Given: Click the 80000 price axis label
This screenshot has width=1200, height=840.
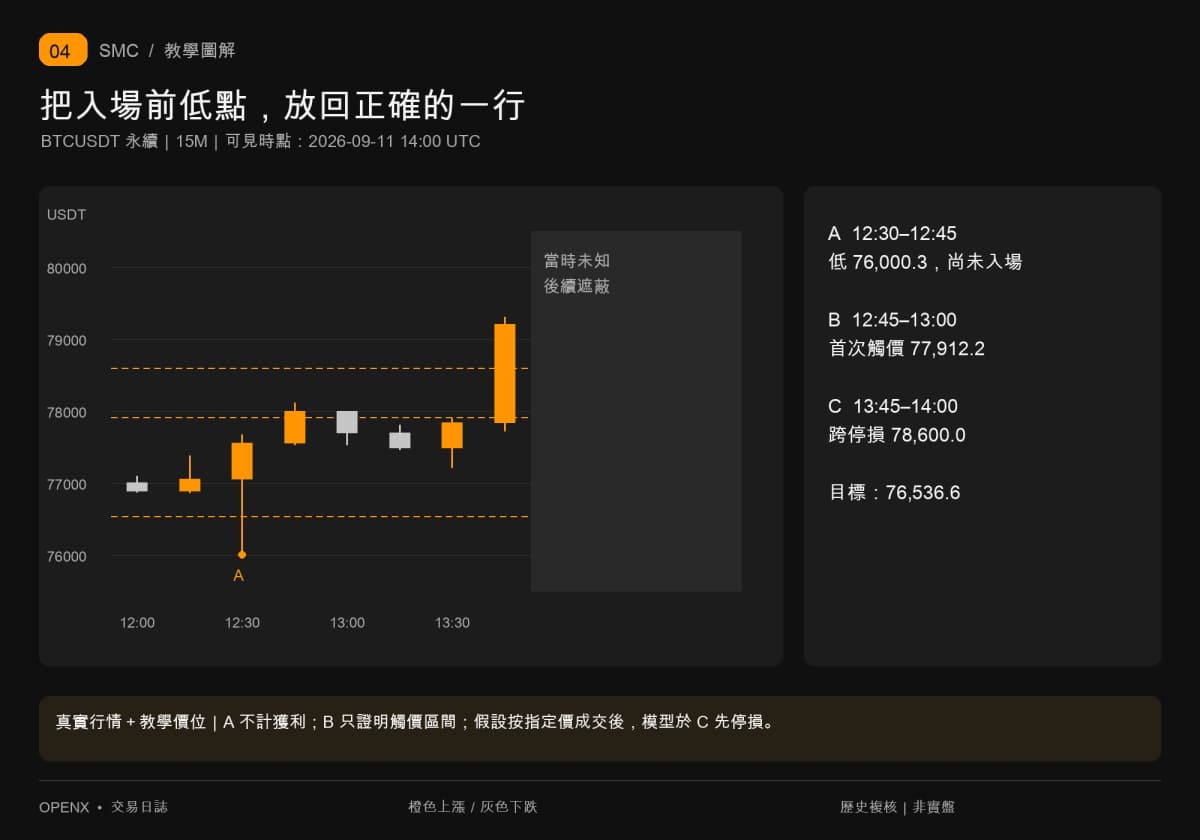Looking at the screenshot, I should 67,268.
